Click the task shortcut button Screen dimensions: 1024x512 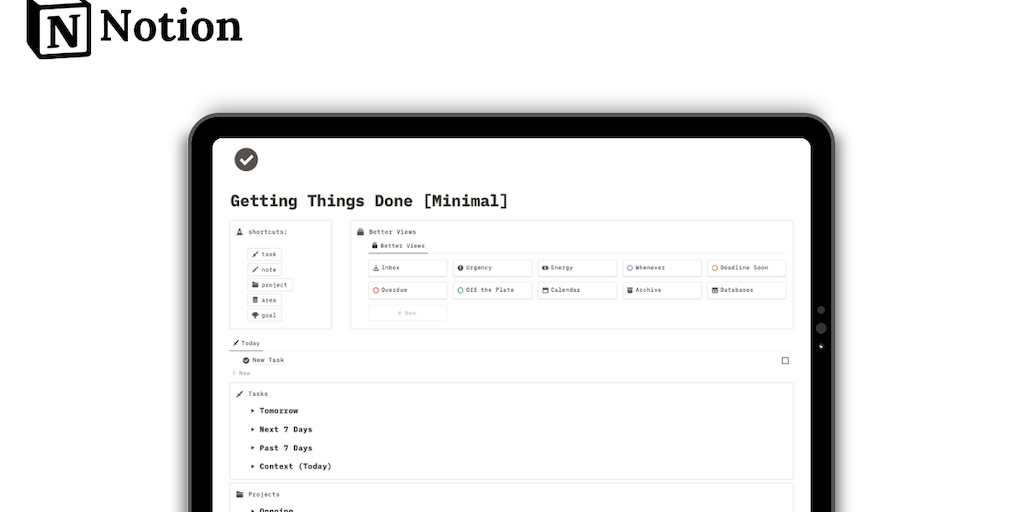point(265,254)
